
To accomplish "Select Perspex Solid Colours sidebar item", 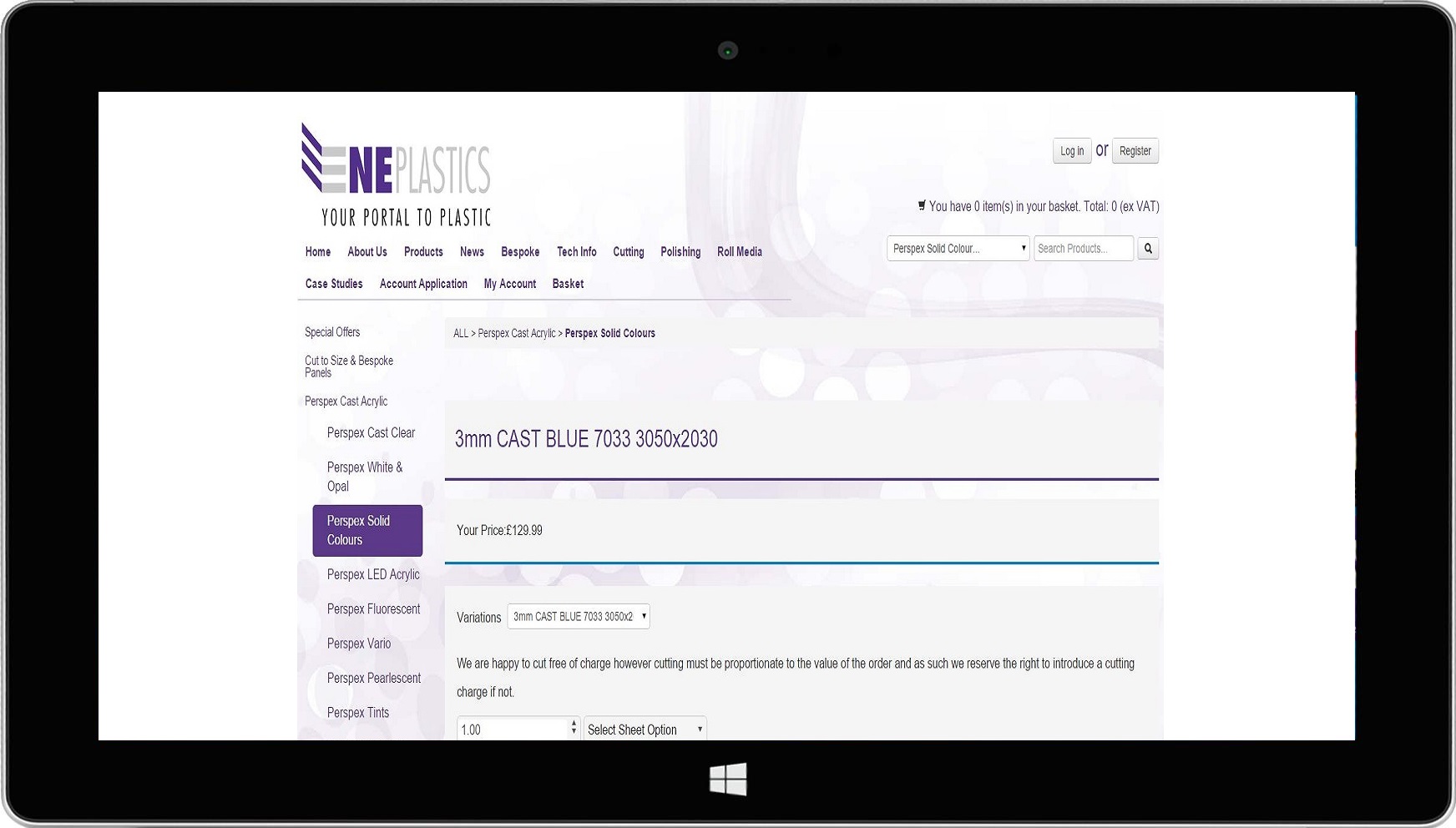I will 367,530.
